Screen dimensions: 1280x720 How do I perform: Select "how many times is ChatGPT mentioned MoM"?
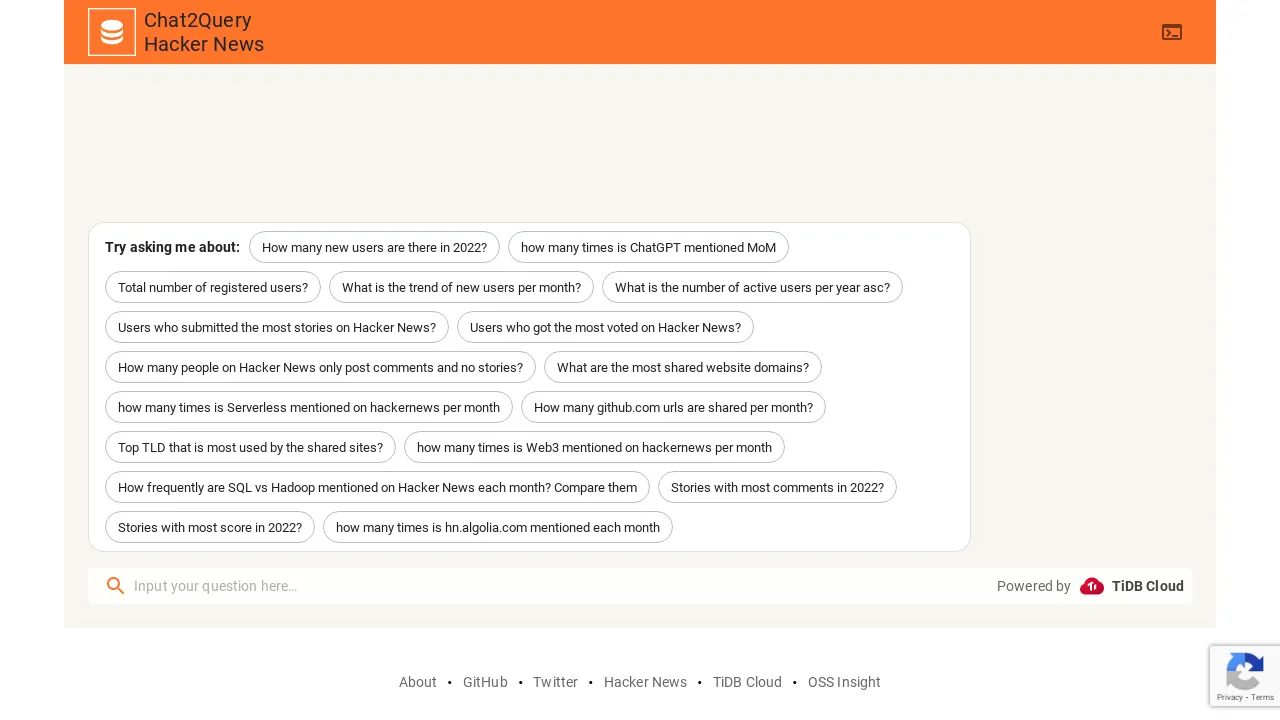[648, 247]
